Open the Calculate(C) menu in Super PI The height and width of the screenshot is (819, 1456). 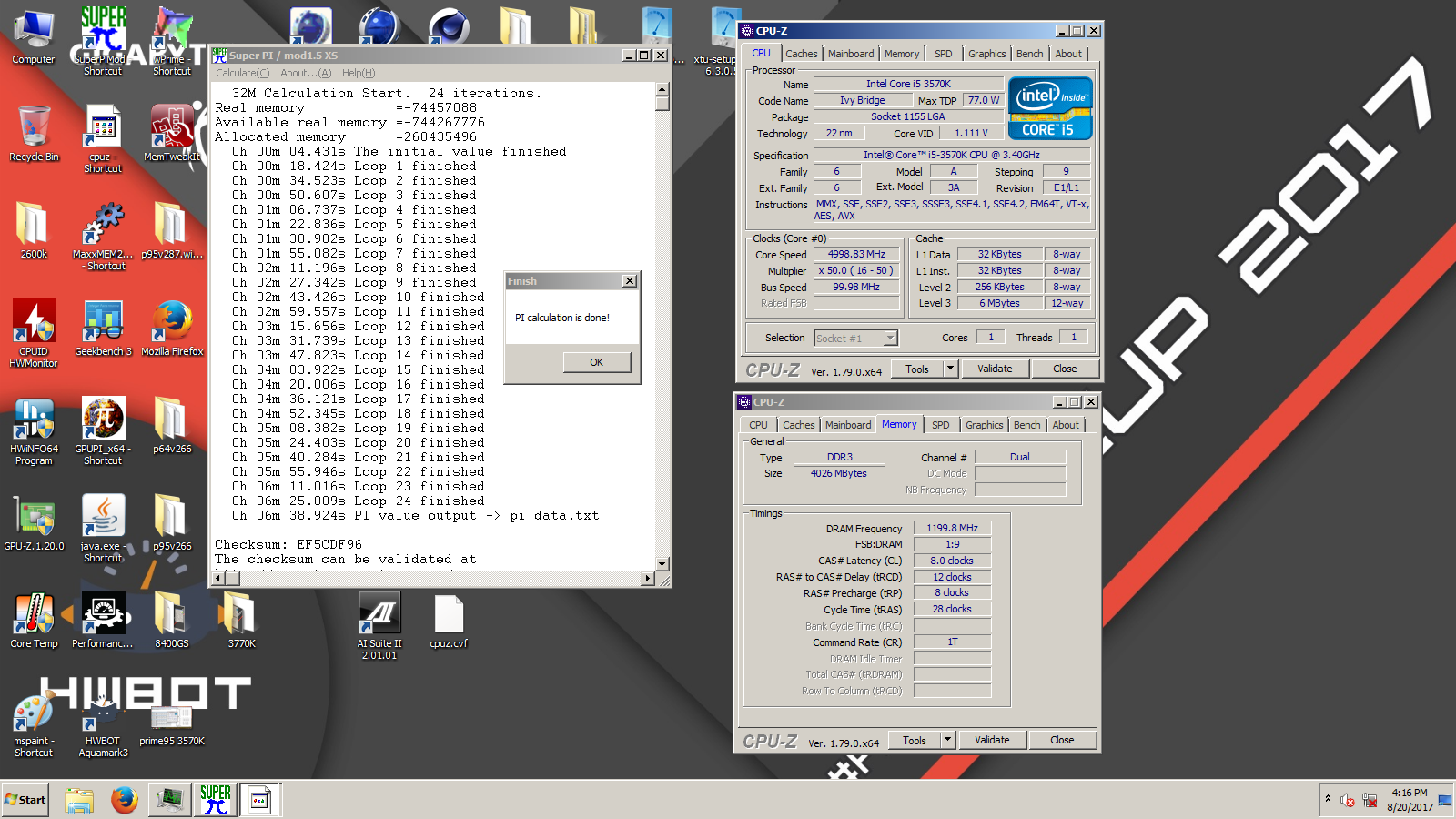[x=242, y=73]
